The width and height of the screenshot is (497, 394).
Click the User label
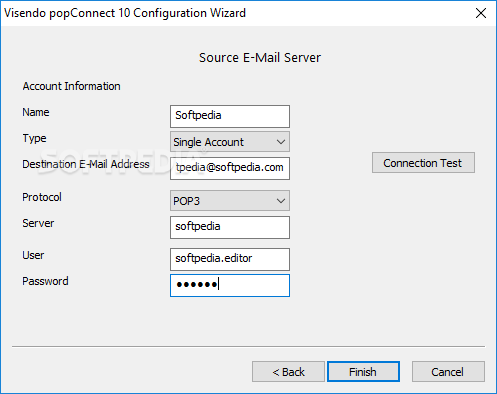(x=33, y=255)
